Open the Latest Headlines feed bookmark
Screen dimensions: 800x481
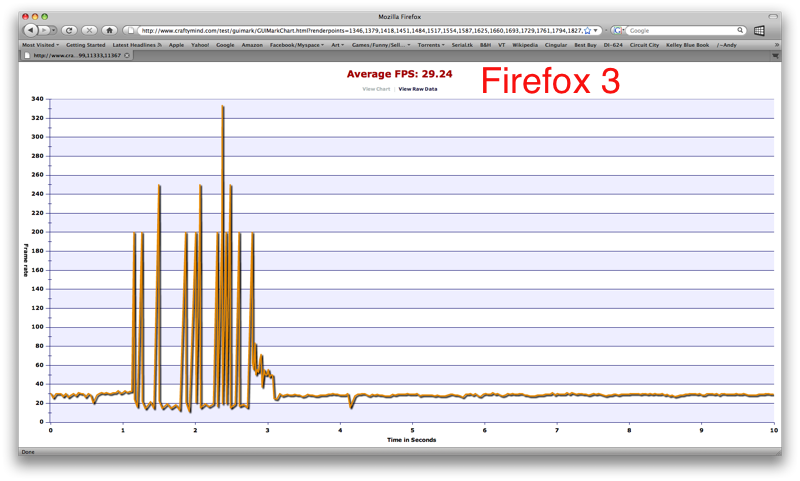click(x=137, y=45)
